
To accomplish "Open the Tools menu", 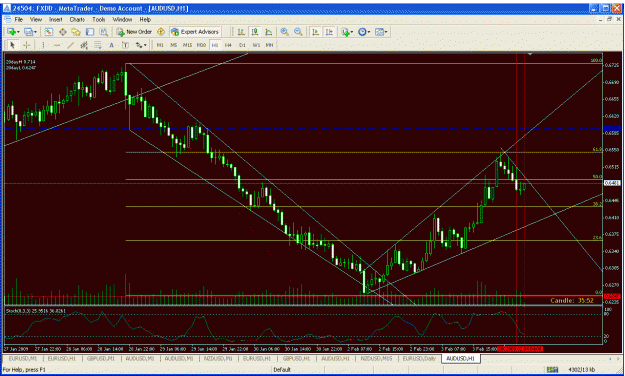I will tap(98, 19).
